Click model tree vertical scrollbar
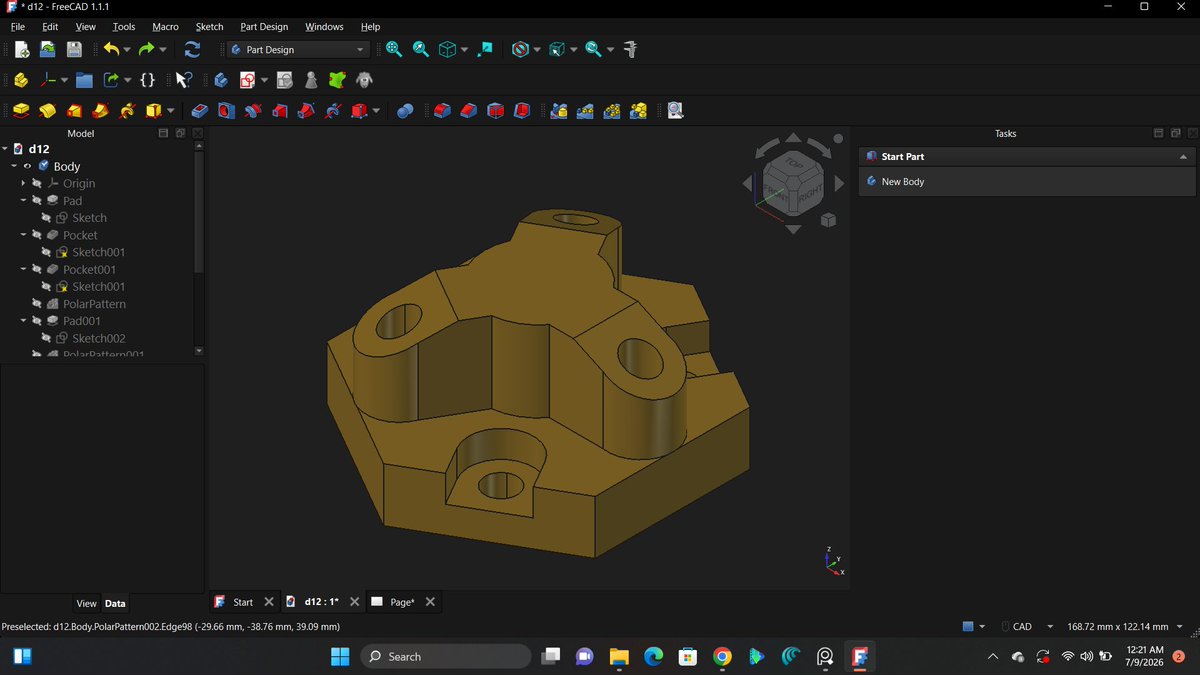1200x675 pixels. click(x=199, y=212)
